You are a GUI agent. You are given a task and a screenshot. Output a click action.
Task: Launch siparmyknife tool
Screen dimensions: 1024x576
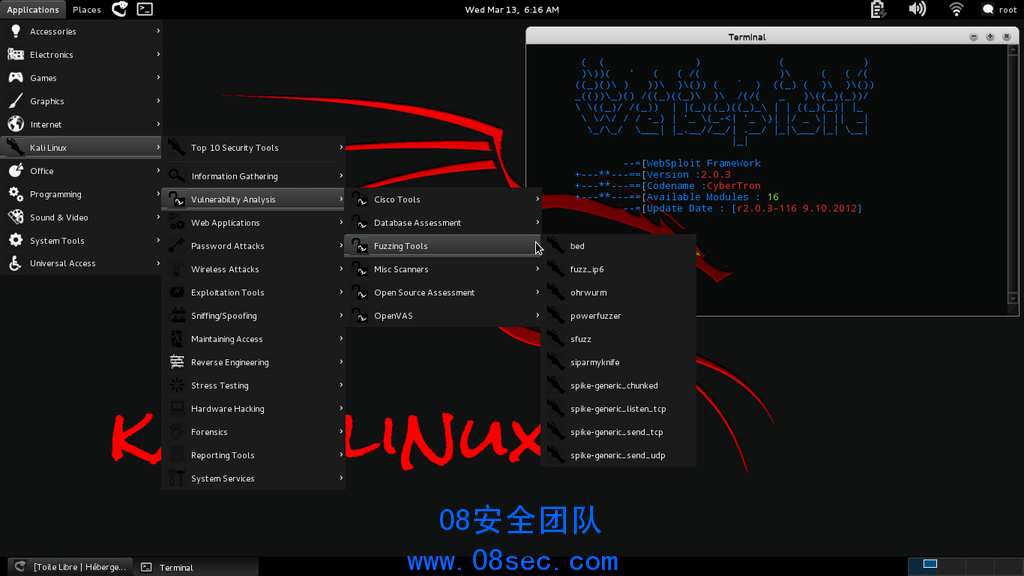pos(618,362)
